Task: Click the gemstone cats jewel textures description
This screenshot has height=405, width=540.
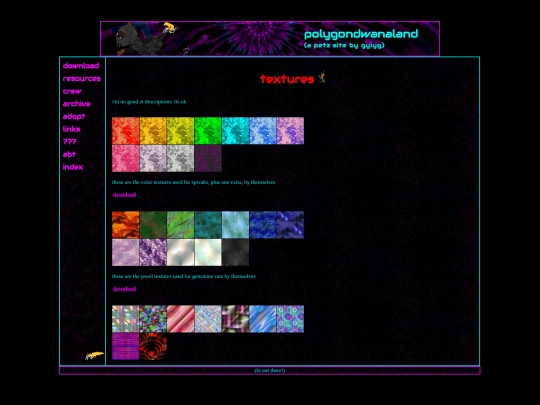Action: click(x=184, y=276)
